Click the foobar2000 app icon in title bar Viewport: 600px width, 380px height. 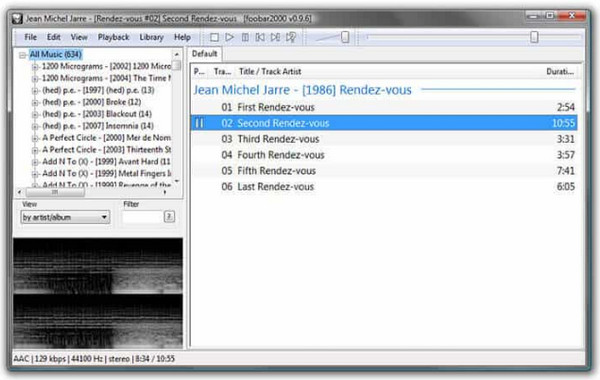[17, 18]
